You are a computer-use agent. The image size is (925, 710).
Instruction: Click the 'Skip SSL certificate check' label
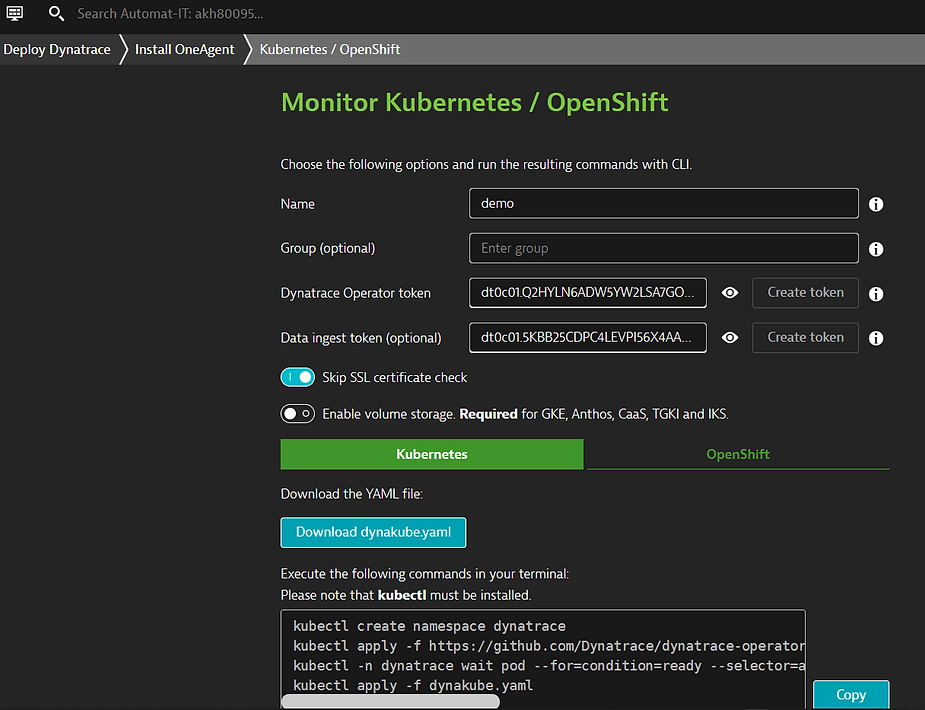click(395, 377)
